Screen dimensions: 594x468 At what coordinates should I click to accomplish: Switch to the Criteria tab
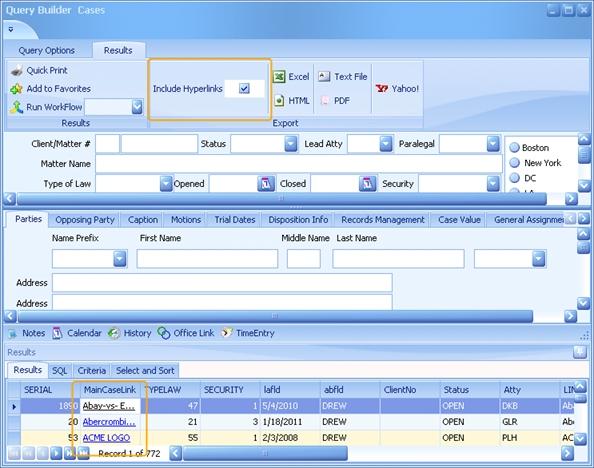pos(92,371)
